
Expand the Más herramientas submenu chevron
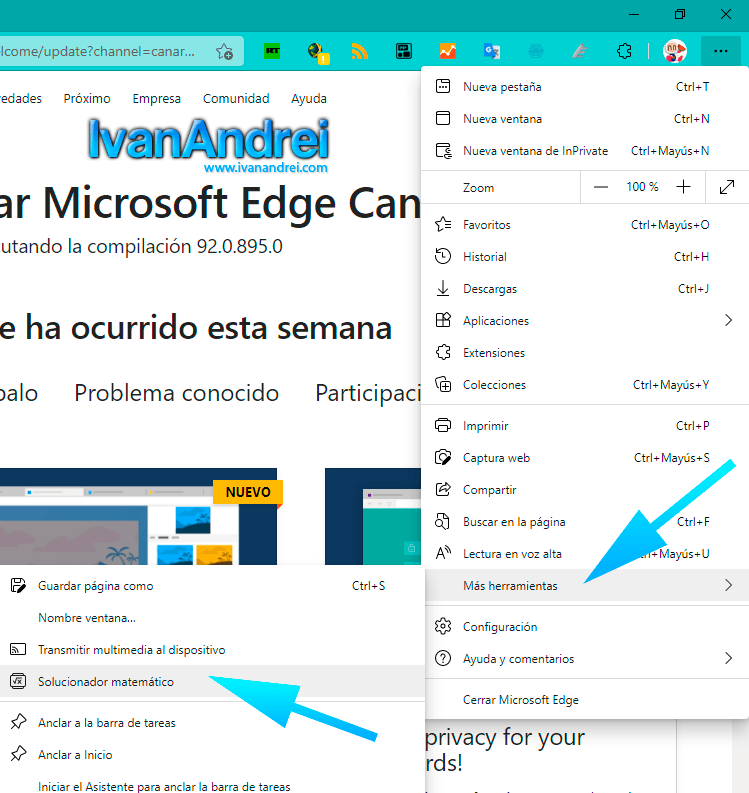pos(728,585)
